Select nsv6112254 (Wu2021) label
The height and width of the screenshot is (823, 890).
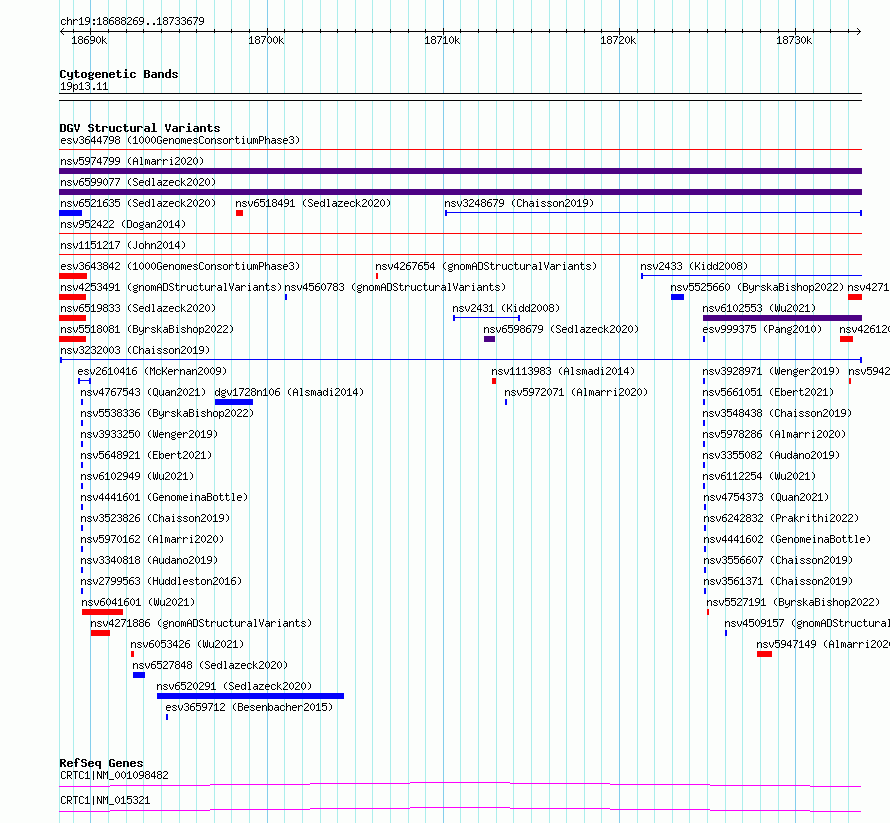759,476
